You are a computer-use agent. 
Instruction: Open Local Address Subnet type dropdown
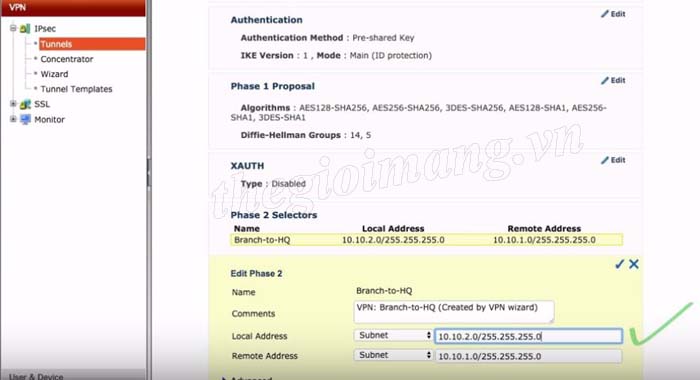tap(393, 335)
